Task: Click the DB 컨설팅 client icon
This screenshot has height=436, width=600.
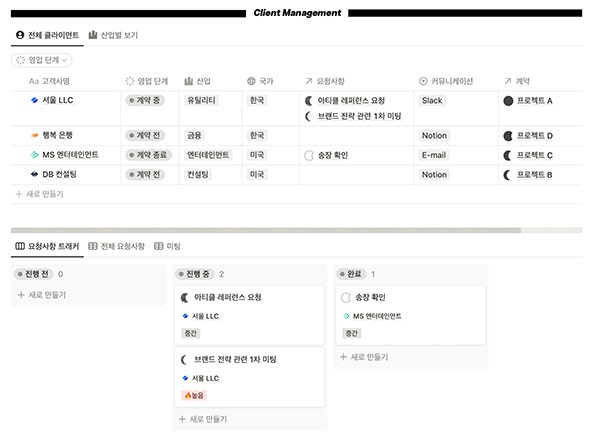Action: pyautogui.click(x=34, y=174)
